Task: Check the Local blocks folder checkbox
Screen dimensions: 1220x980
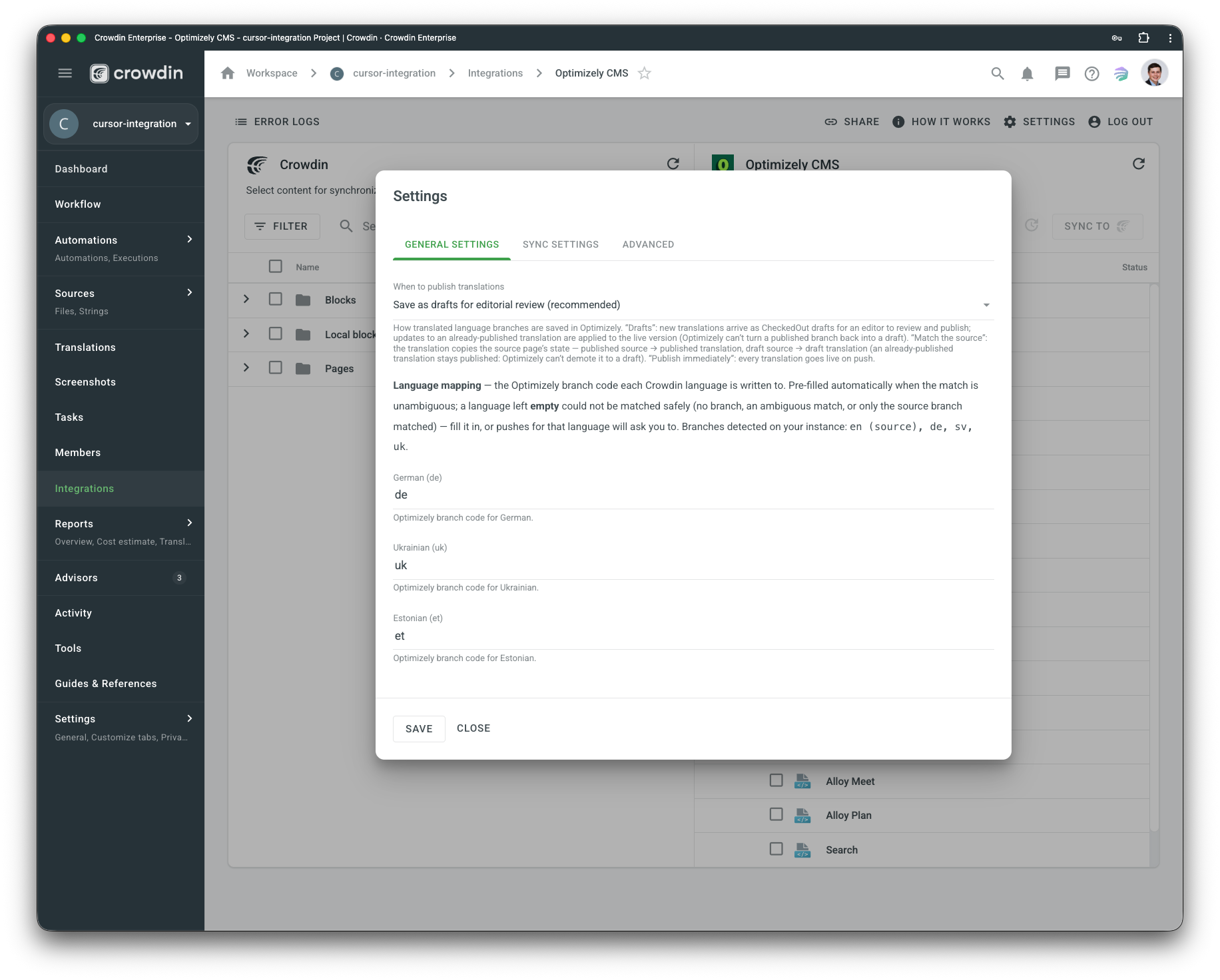Action: pos(276,334)
